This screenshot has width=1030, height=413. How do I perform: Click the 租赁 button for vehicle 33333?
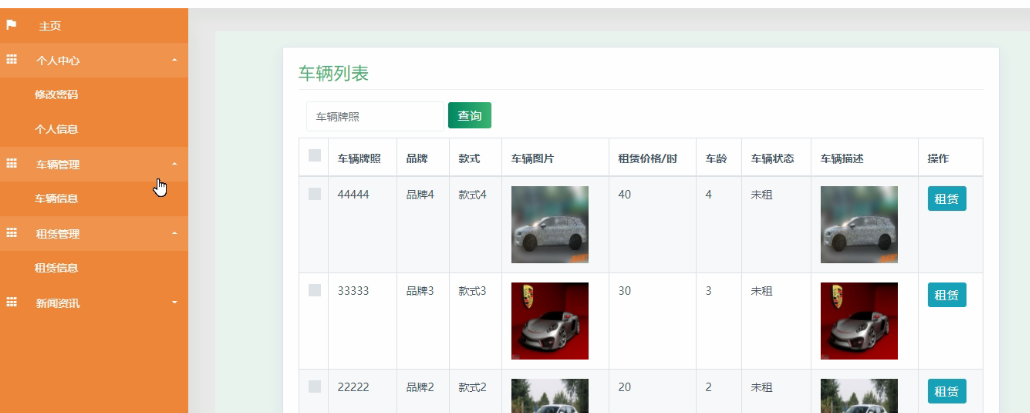[x=947, y=295]
